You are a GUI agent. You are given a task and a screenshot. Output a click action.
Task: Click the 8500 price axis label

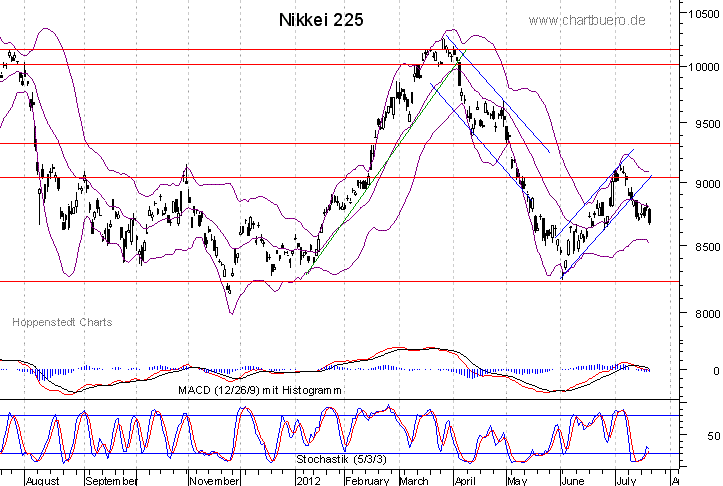[708, 247]
